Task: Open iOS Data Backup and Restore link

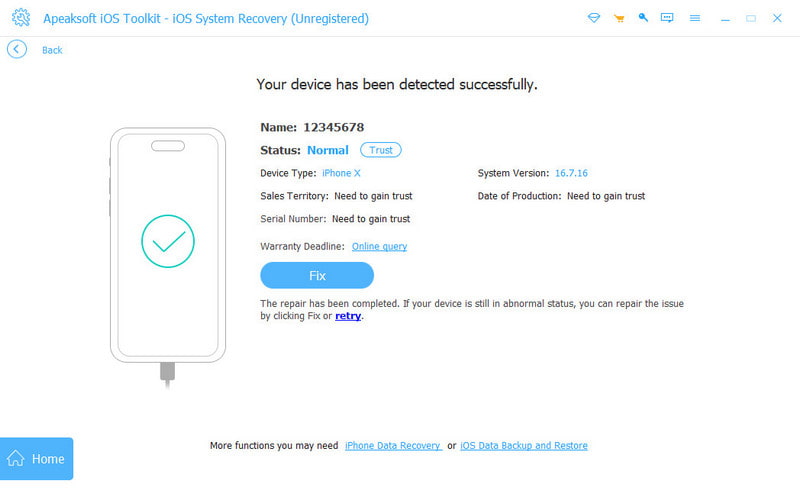Action: 523,446
